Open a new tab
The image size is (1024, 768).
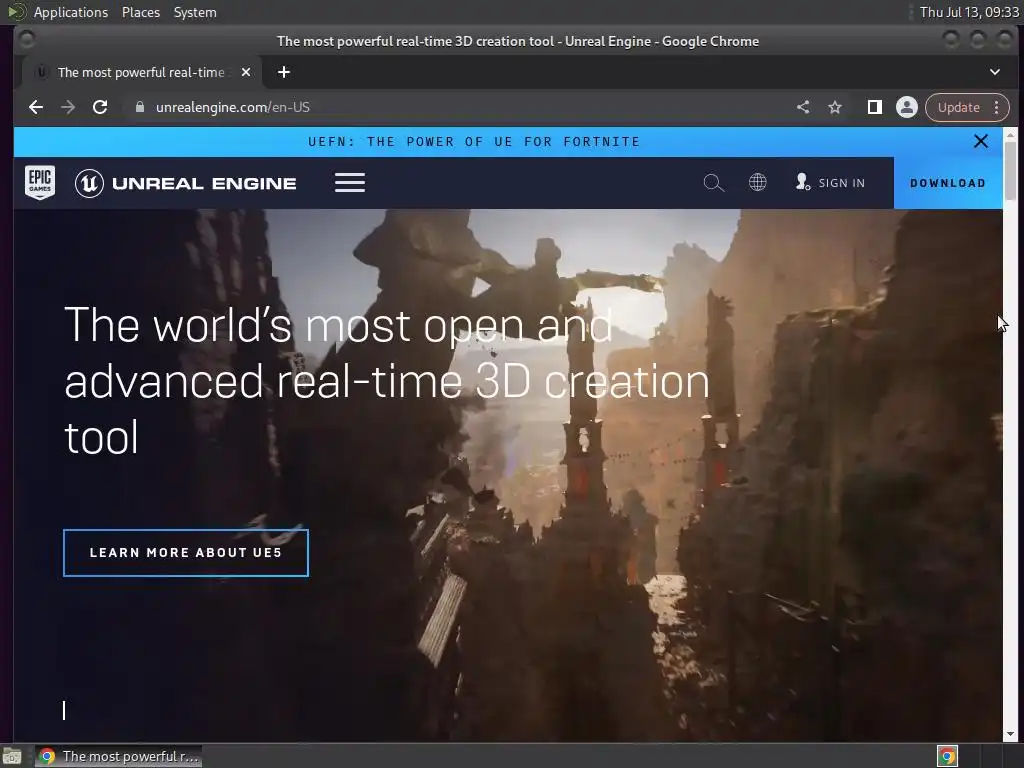[x=283, y=72]
